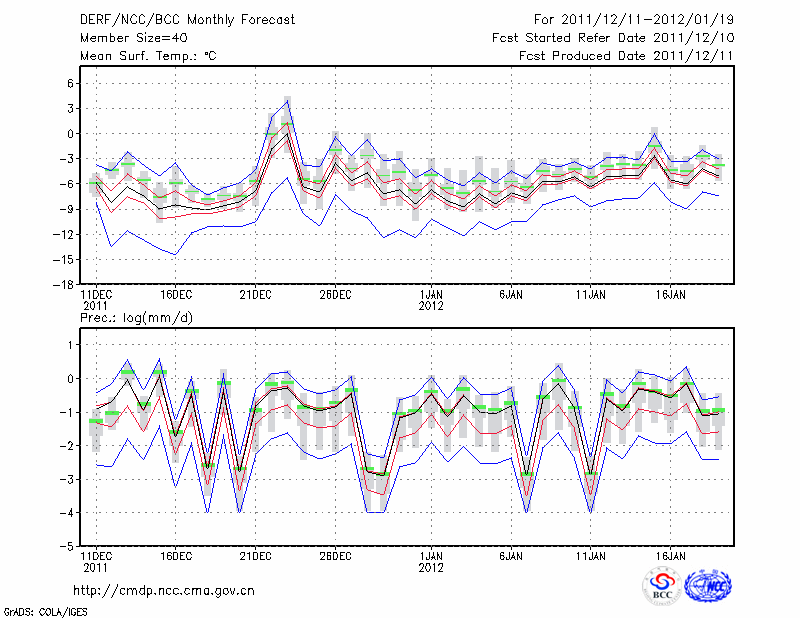Click 1JAN 2012 on the precipitation chart axis
800x618 pixels.
[431, 560]
